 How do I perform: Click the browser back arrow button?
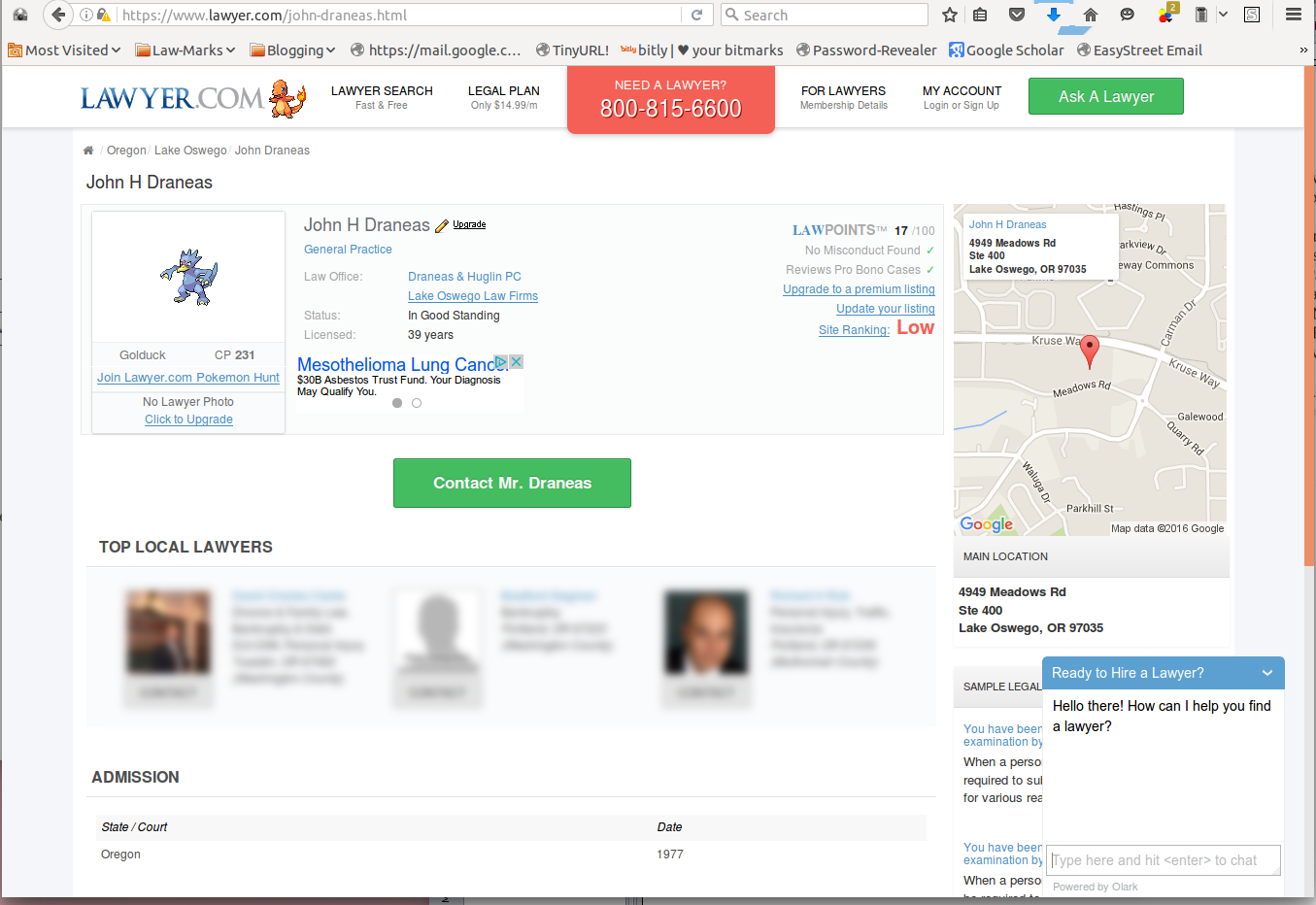58,15
